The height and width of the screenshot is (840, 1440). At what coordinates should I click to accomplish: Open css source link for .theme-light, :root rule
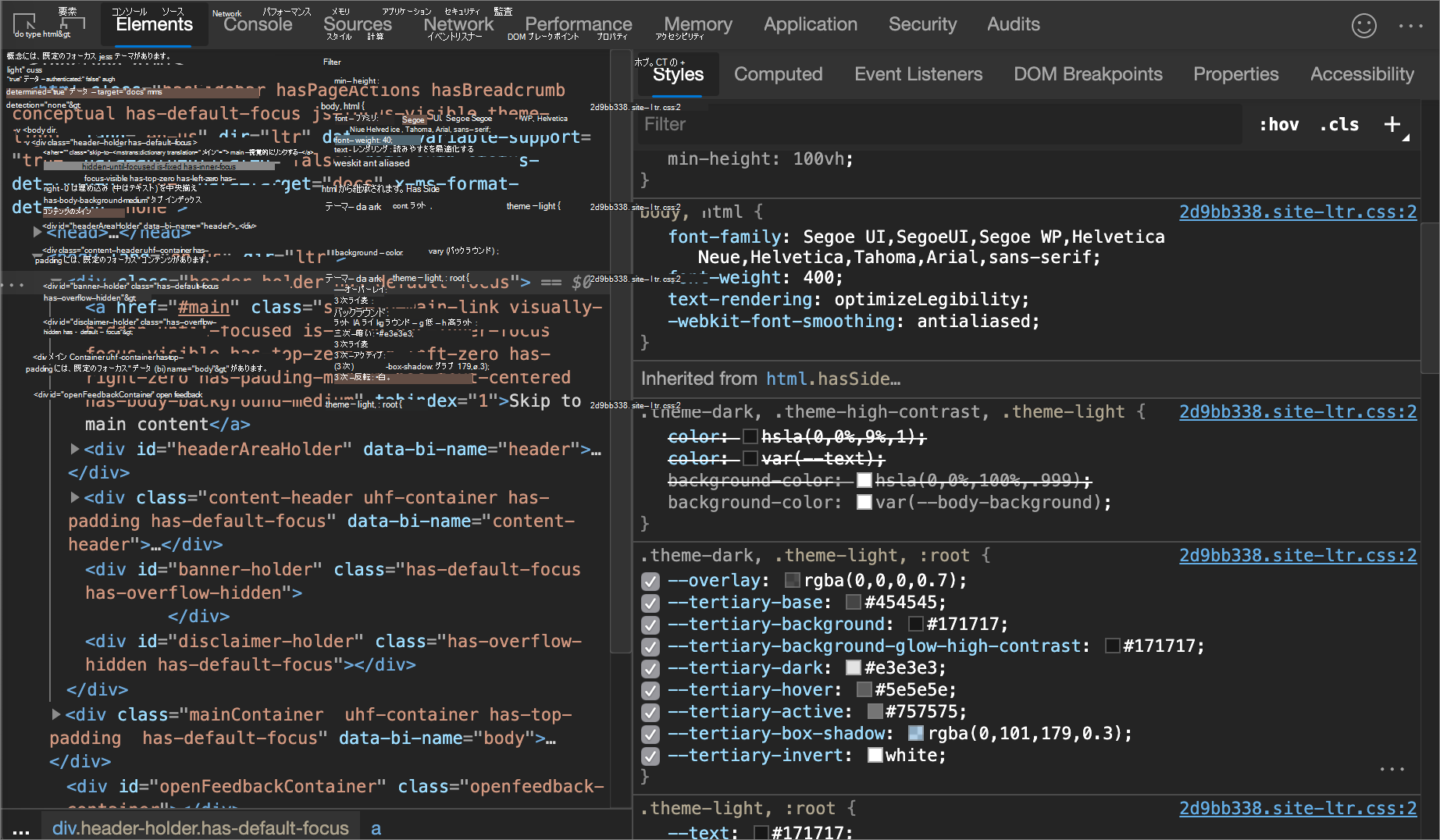1298,808
